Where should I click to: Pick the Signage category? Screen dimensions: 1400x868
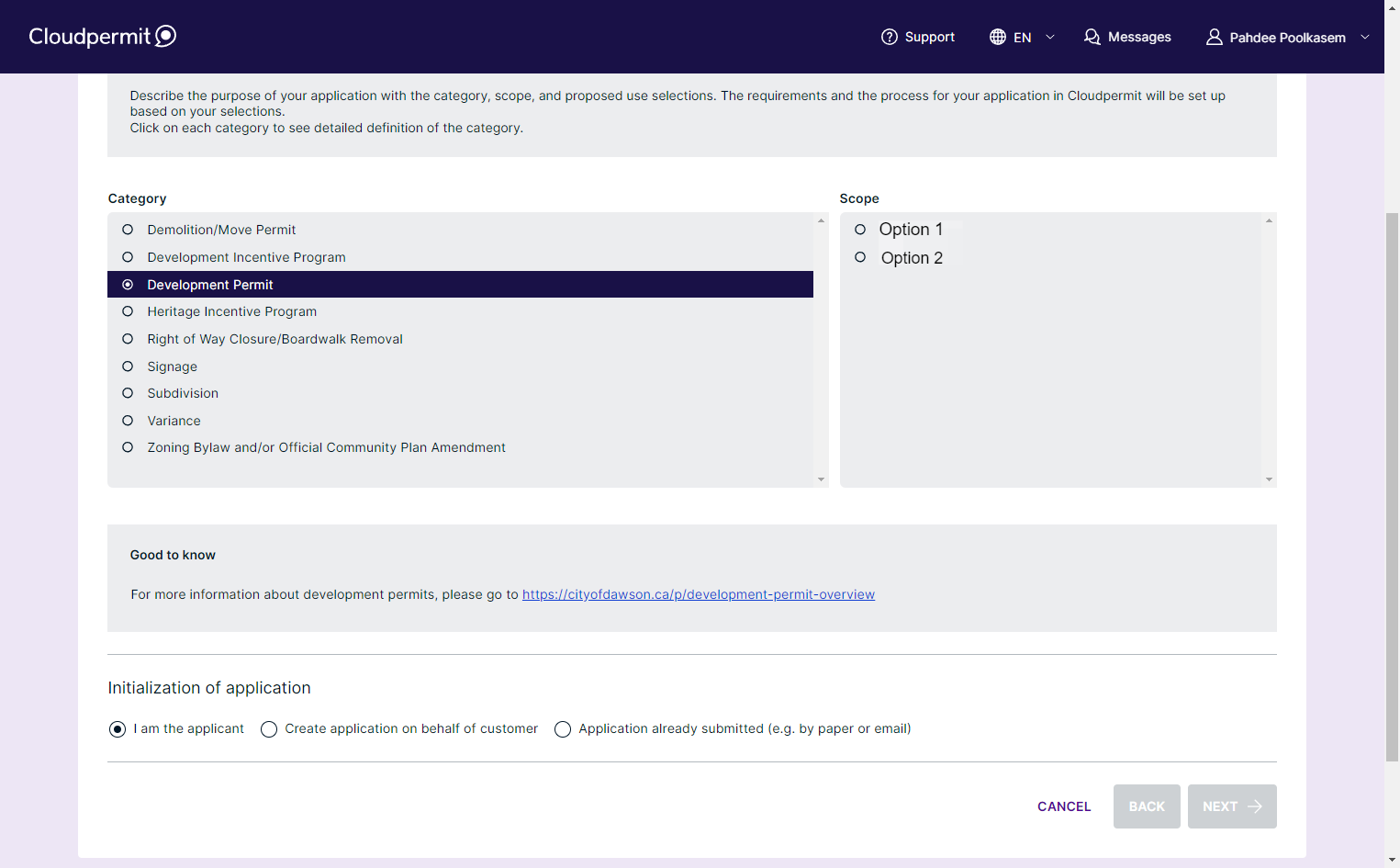click(460, 366)
